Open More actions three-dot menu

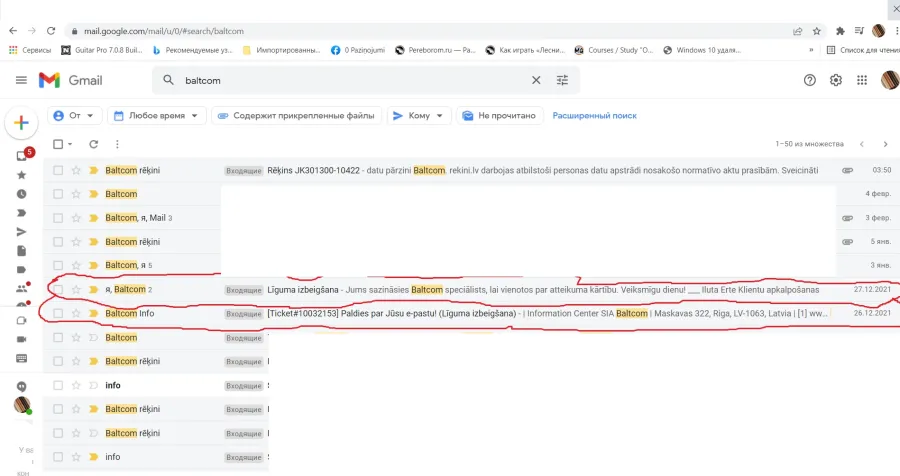click(x=117, y=144)
